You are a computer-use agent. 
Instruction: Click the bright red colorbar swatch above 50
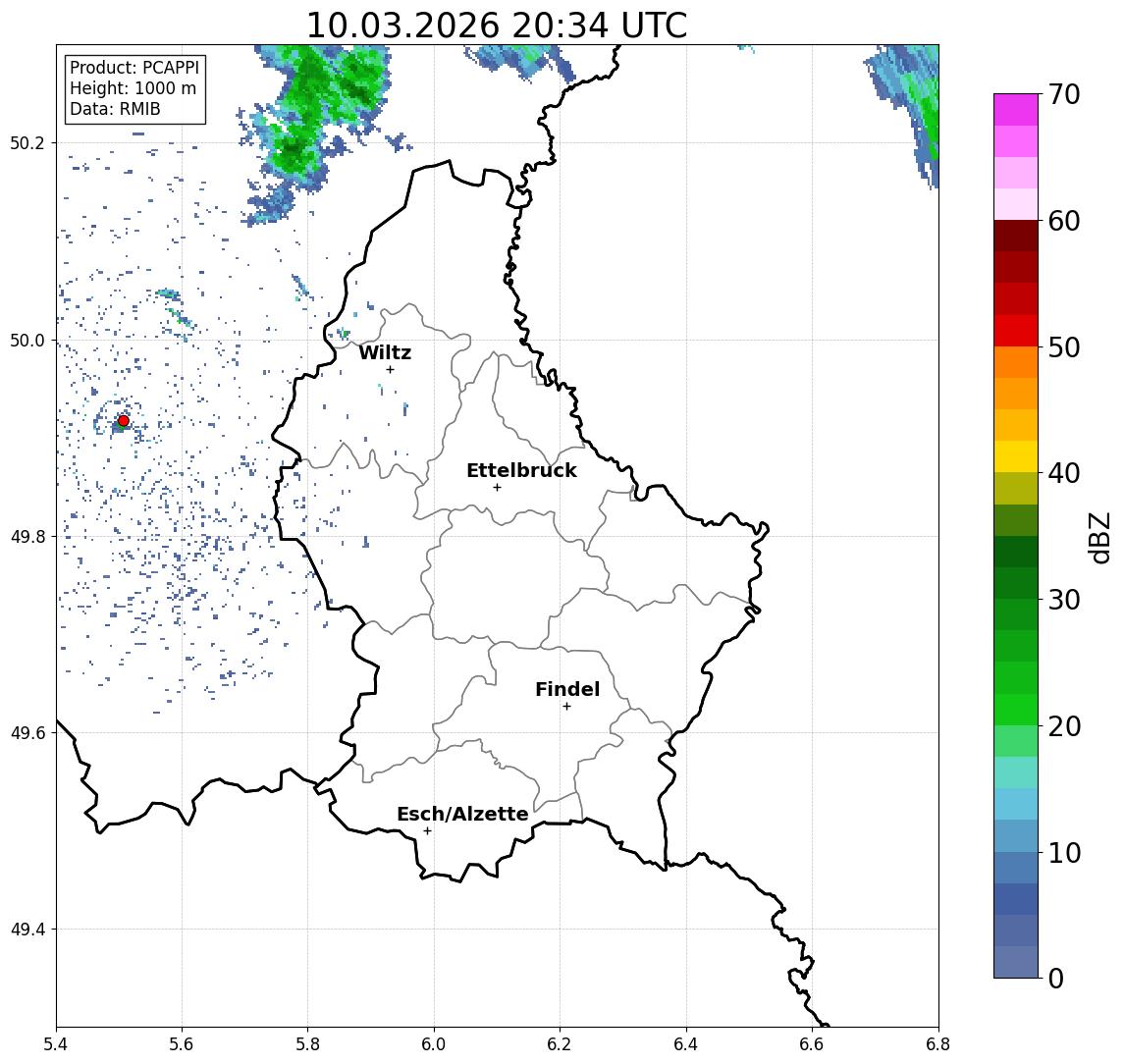pos(1016,331)
